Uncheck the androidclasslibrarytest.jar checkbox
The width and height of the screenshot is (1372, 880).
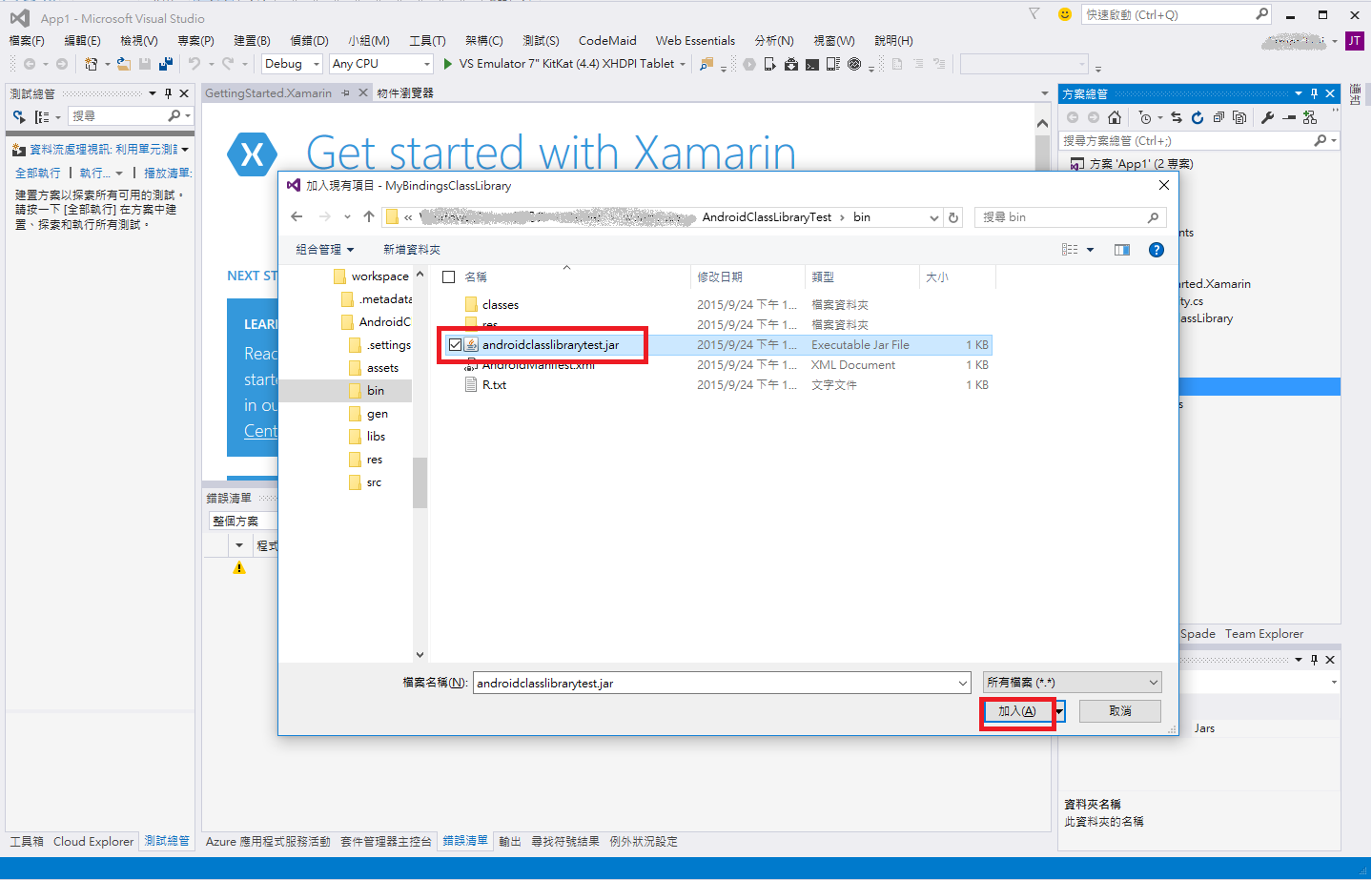coord(455,345)
